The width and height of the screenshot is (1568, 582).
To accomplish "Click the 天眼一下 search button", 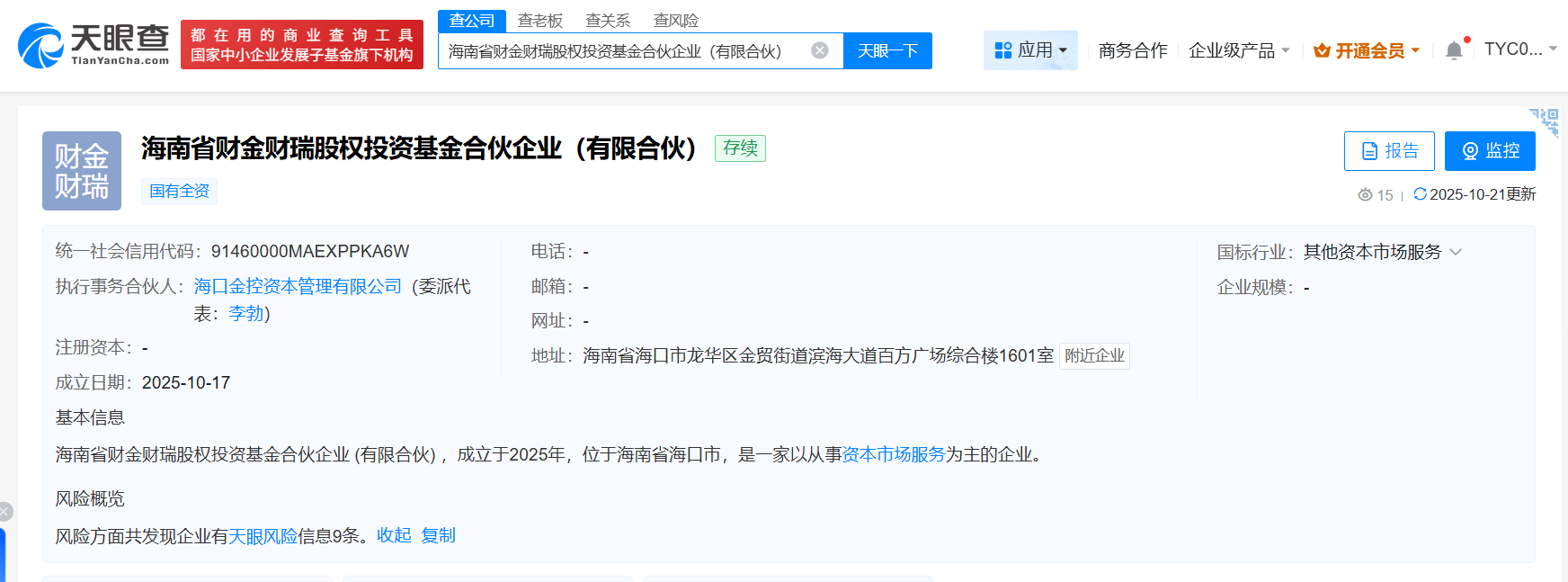I will [887, 50].
